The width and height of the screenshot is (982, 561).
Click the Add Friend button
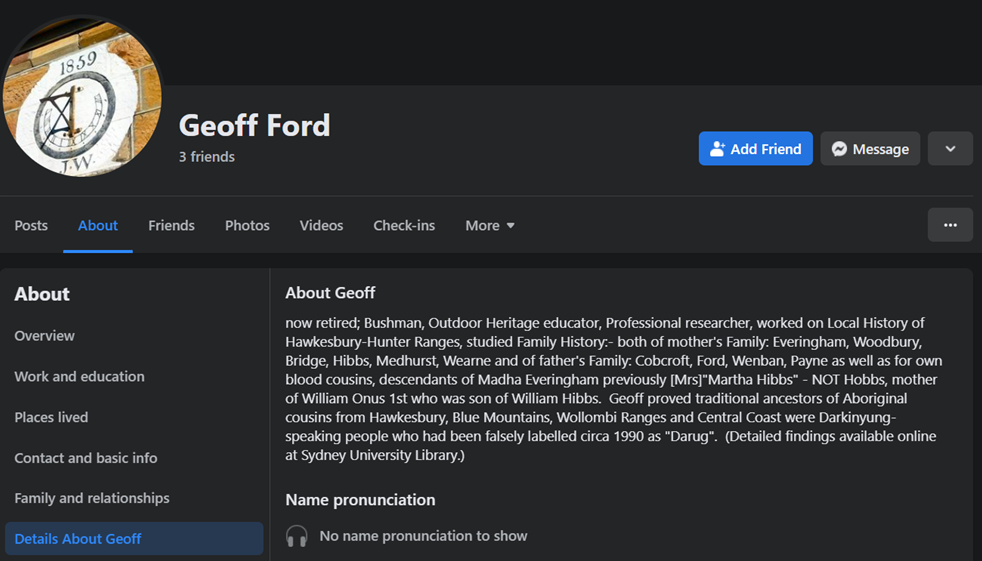[755, 149]
